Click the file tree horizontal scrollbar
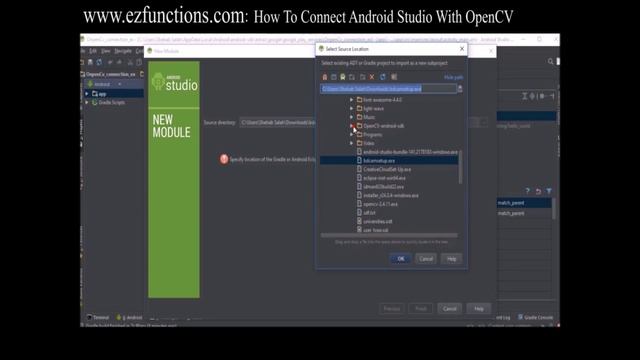Image resolution: width=640 pixels, height=360 pixels. coord(389,236)
